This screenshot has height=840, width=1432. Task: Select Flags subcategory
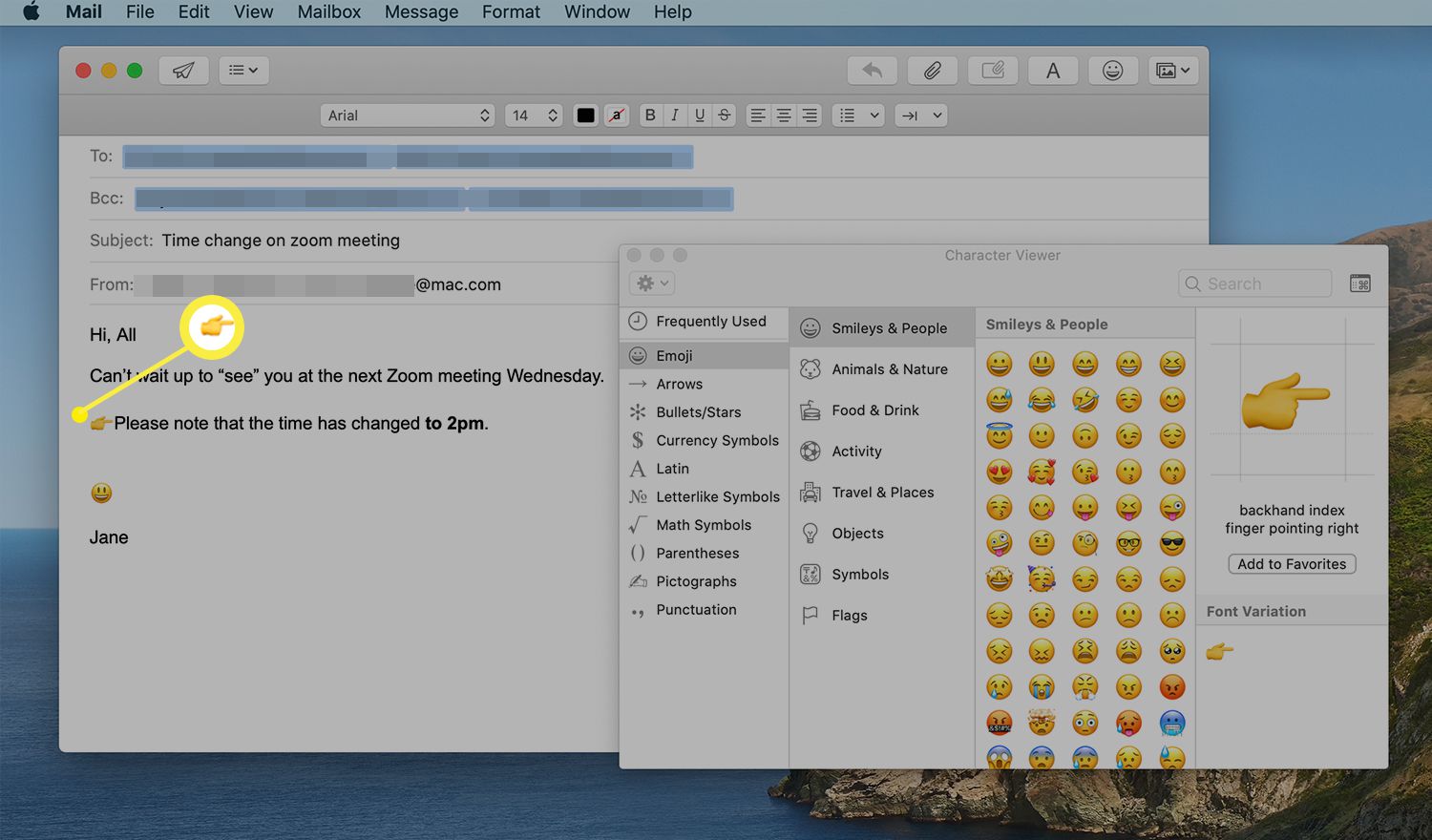coord(882,616)
